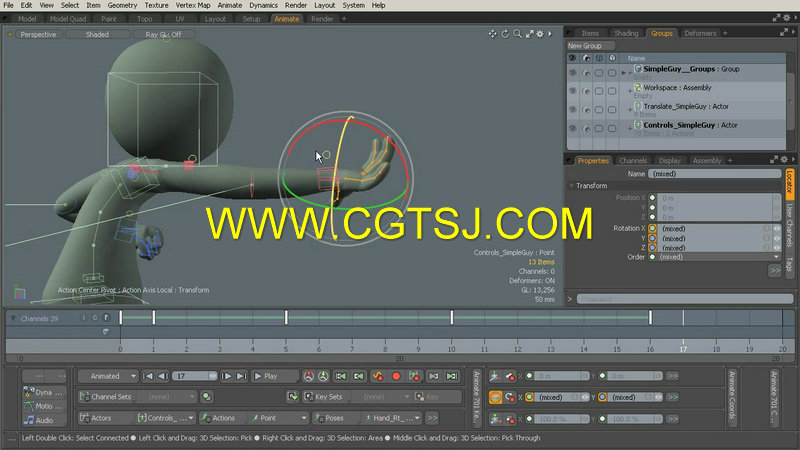Open the Controls_ actor dropdown
Screen dimensions: 800x450
[x=166, y=418]
